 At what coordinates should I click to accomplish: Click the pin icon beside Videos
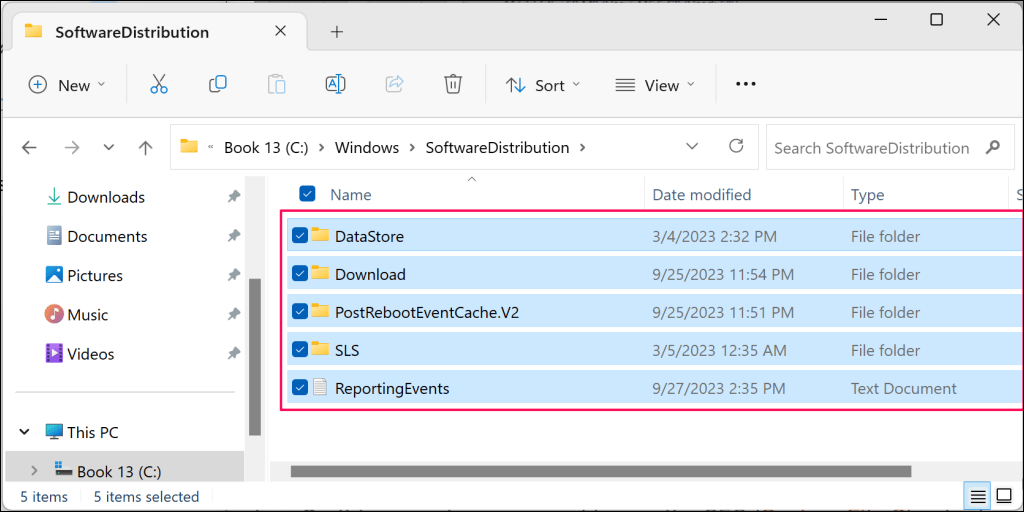[234, 353]
